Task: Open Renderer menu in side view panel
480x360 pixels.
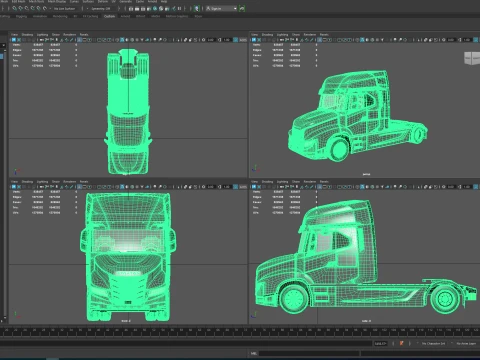Action: point(310,182)
